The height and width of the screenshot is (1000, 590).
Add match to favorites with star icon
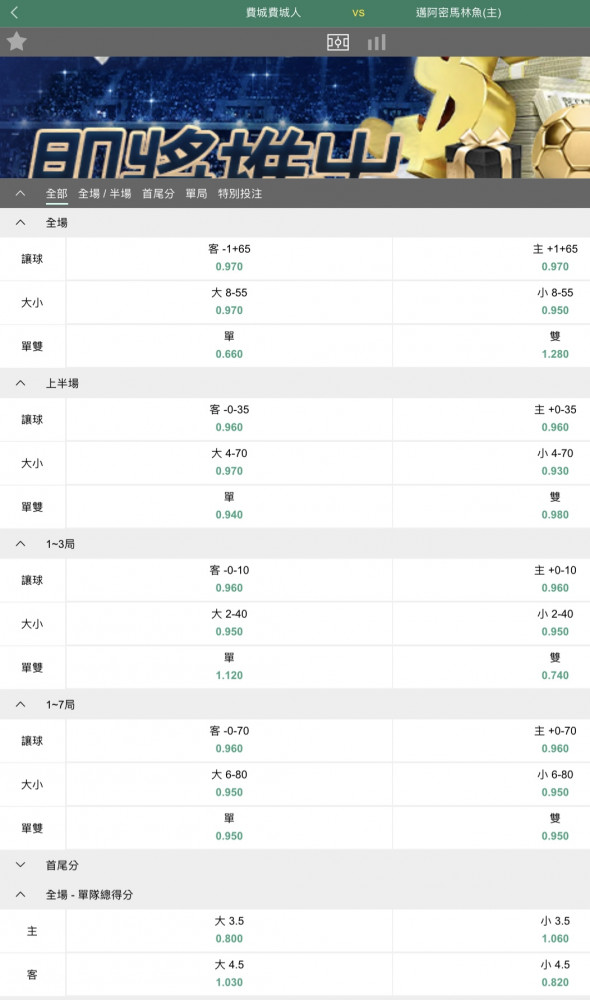(17, 41)
